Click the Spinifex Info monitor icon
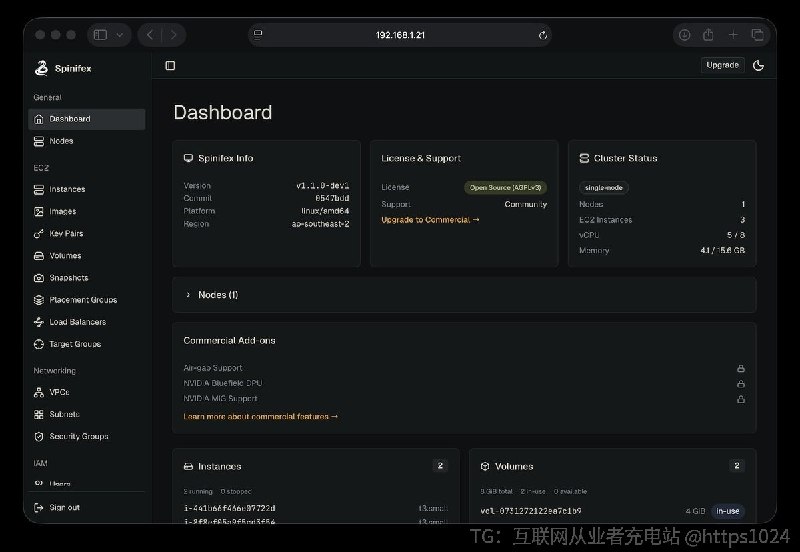This screenshot has width=800, height=552. pos(188,158)
